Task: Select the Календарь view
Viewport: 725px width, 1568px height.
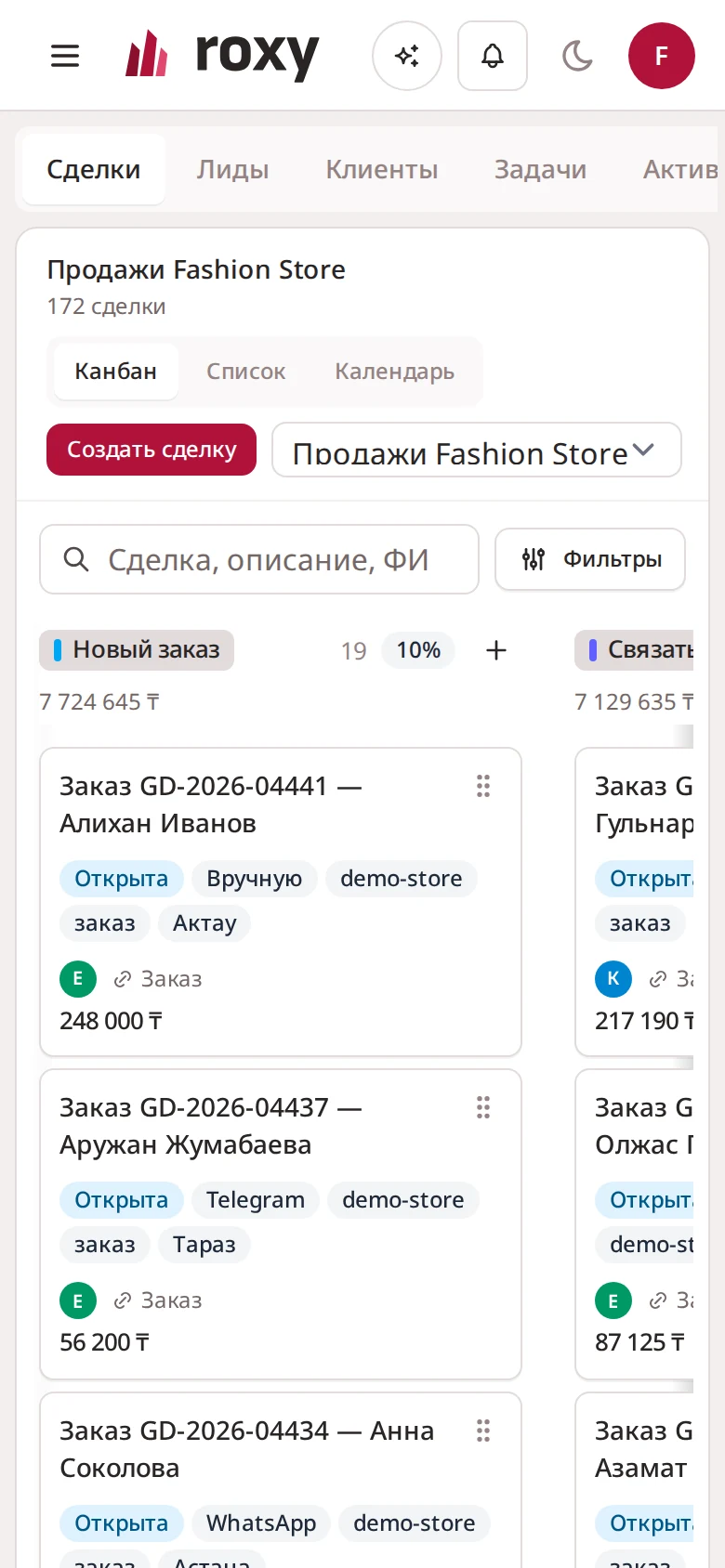Action: click(395, 371)
